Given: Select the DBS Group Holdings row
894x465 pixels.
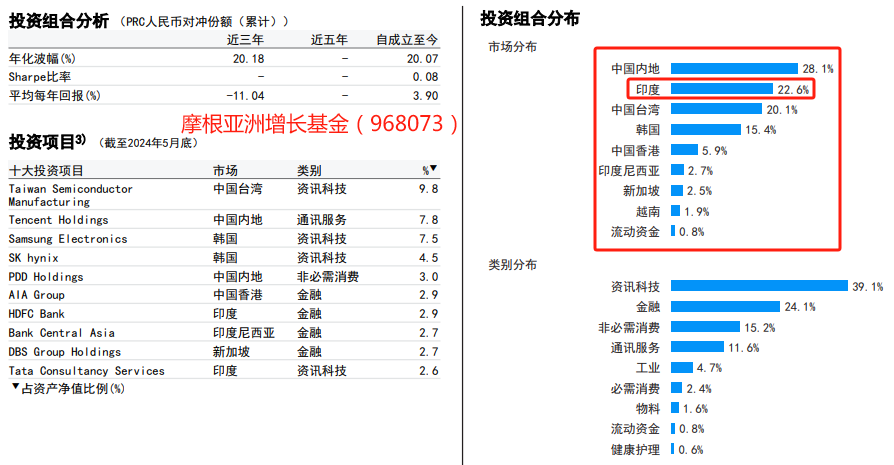Looking at the screenshot, I should tap(224, 352).
